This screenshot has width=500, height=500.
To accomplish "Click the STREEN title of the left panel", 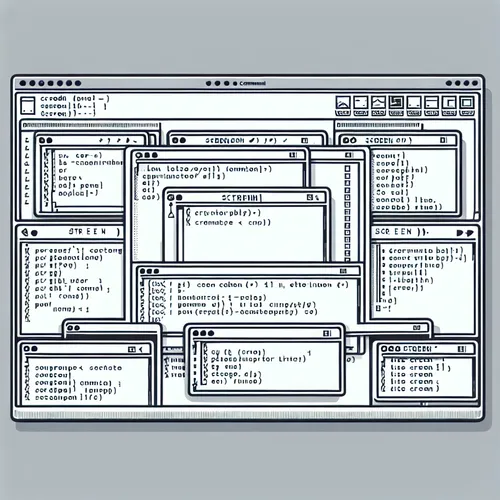I will (x=88, y=231).
